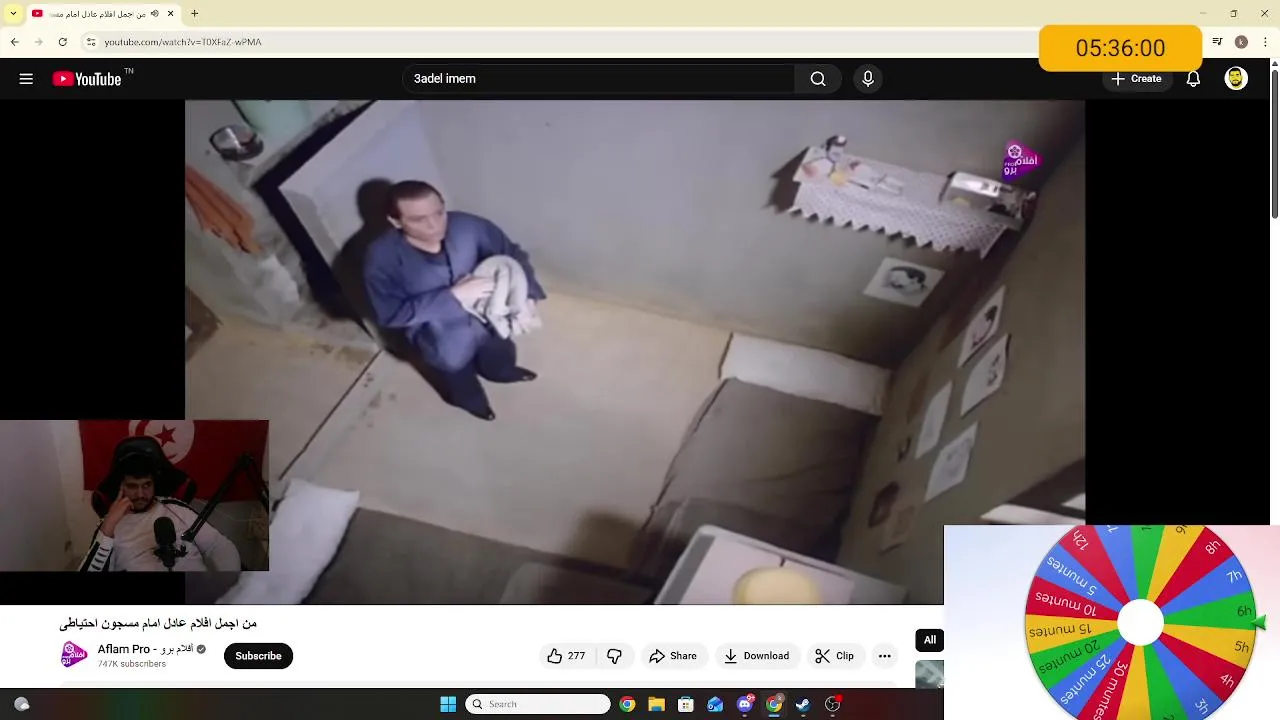Open Discord from taskbar
1280x720 pixels.
pyautogui.click(x=745, y=704)
